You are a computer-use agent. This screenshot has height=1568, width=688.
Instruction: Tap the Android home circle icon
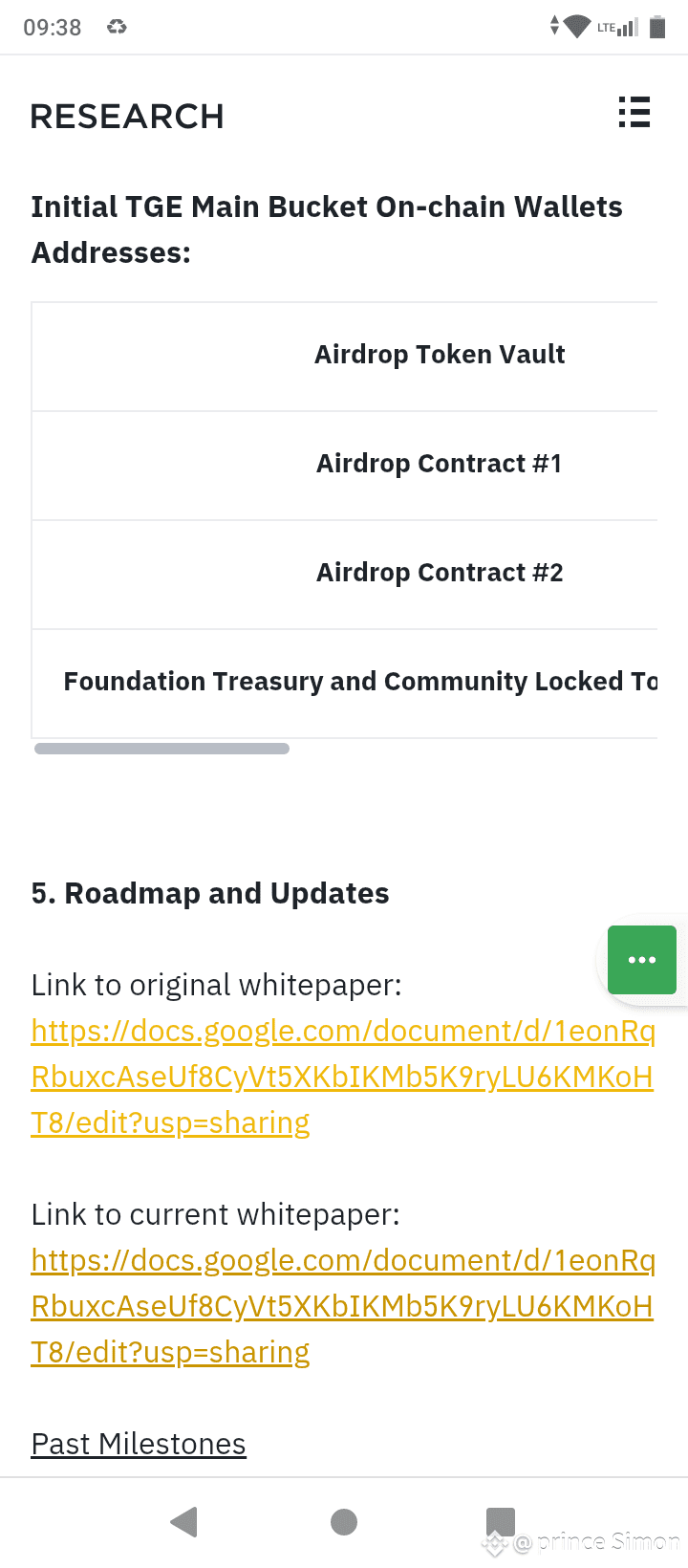pos(344,1522)
